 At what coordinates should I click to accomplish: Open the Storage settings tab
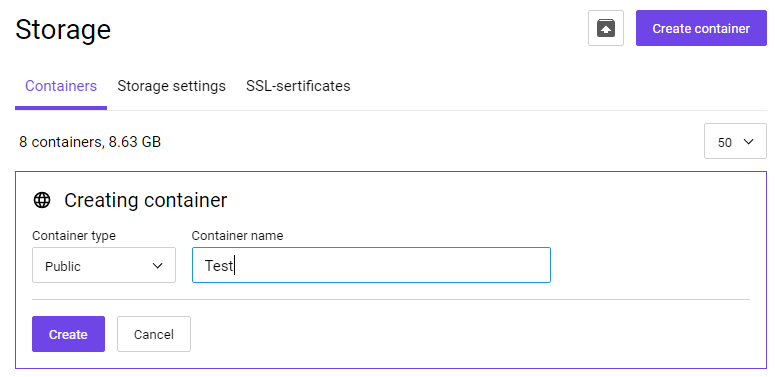pyautogui.click(x=171, y=86)
